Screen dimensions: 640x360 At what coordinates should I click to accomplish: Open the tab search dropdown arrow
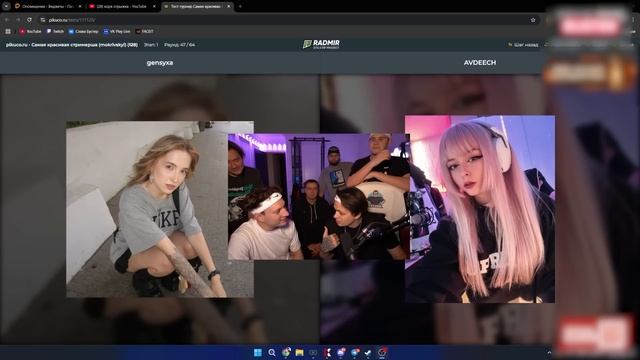6,6
